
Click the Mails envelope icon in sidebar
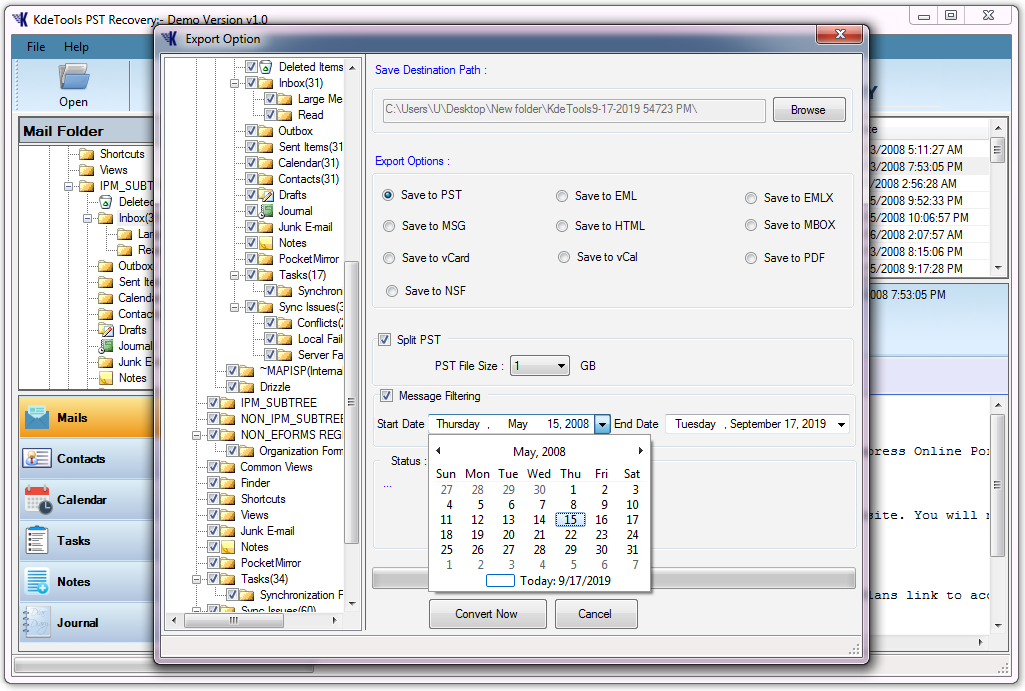pyautogui.click(x=37, y=417)
